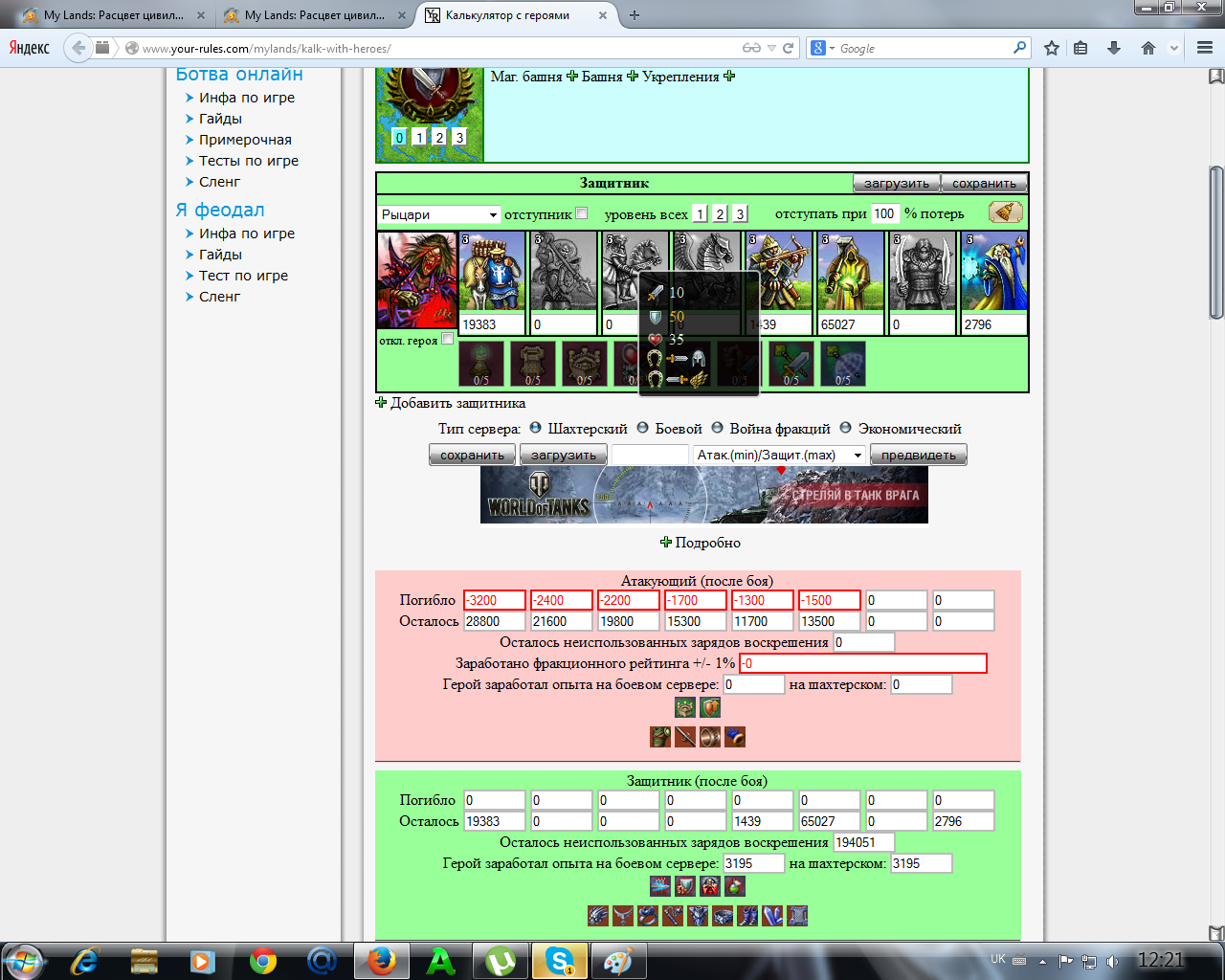Image resolution: width=1225 pixels, height=980 pixels.
Task: Switch to second 'My Lands' browser tab
Action: (x=314, y=15)
